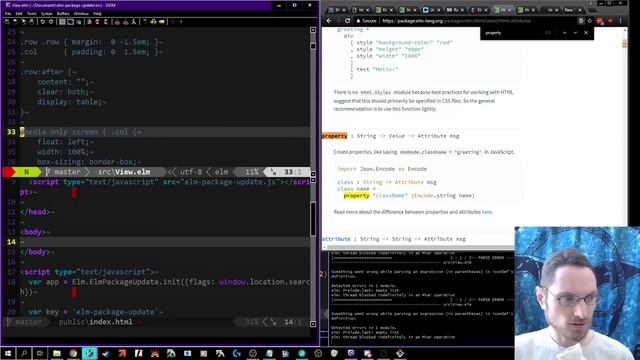Go back in the Chrome browser
The width and height of the screenshot is (640, 360).
[x=329, y=20]
